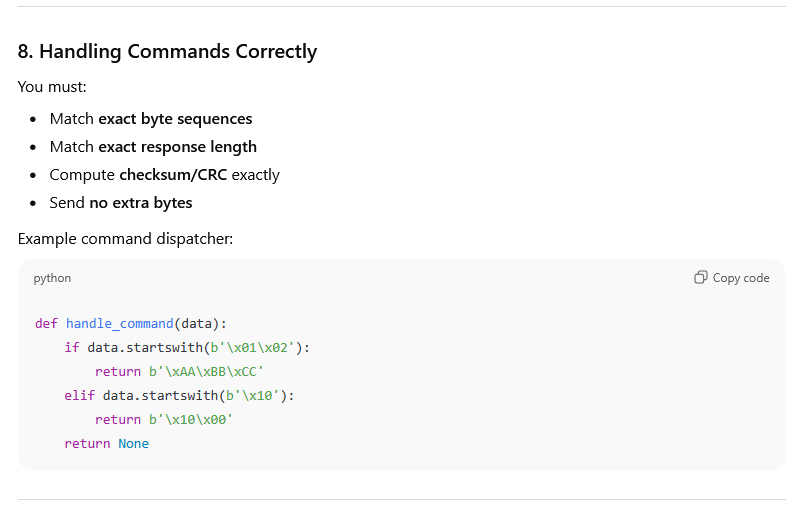Click the 'elif' keyword in code
Image resolution: width=810 pixels, height=520 pixels.
[x=79, y=395]
